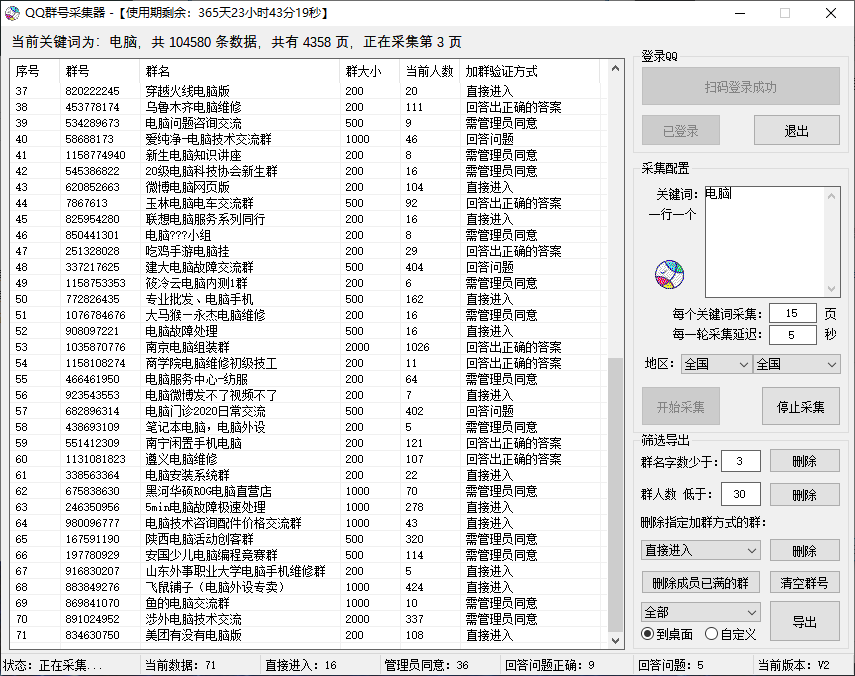Click the 加群验证方式 column header

pyautogui.click(x=529, y=71)
